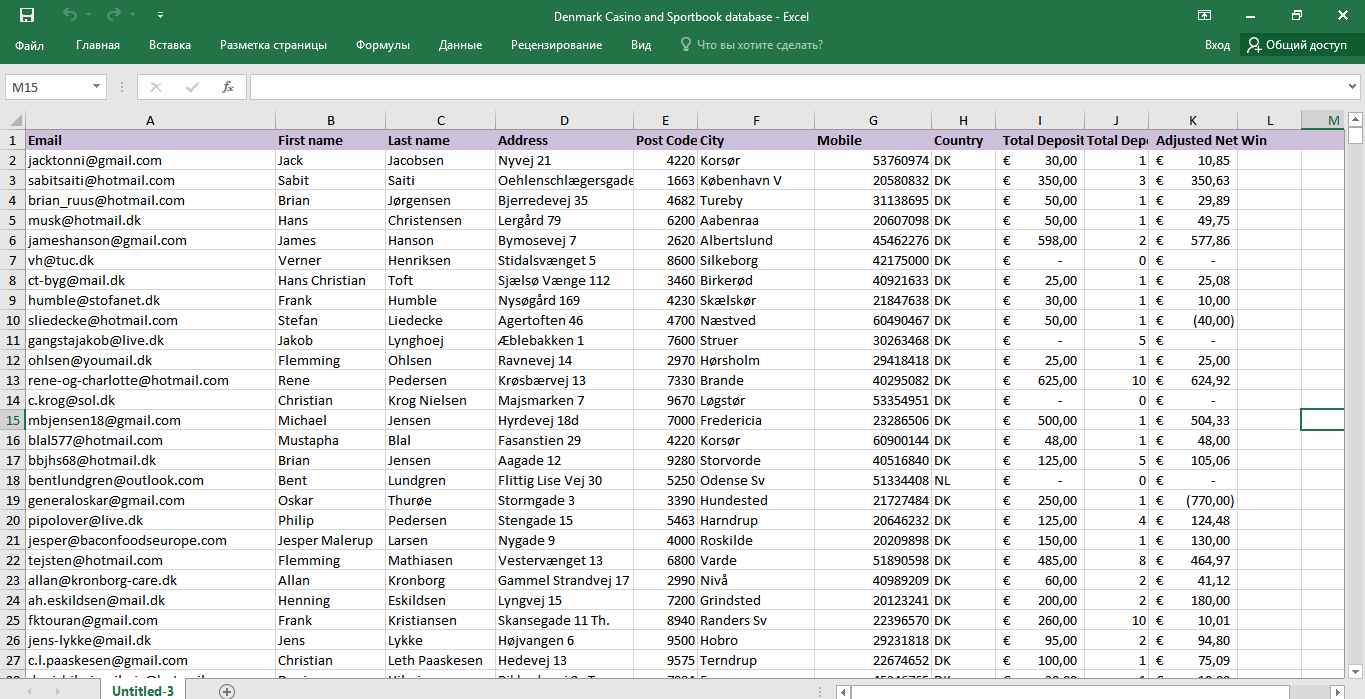Click the 'Что вы хотите сделать?' search field
1365x699 pixels.
coord(759,45)
